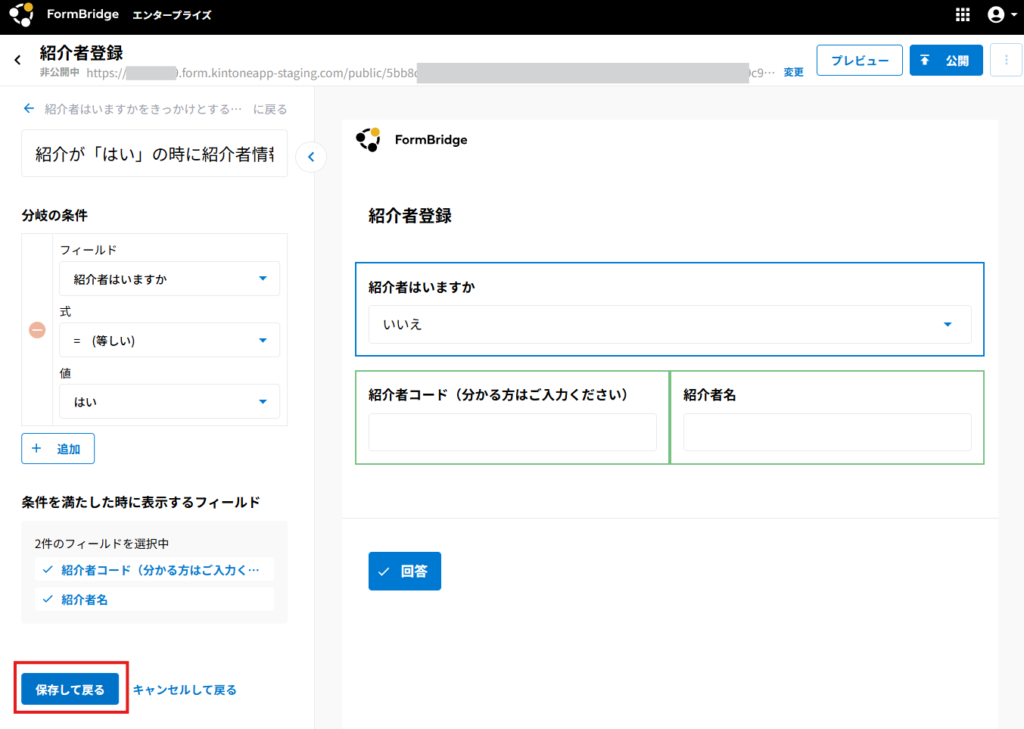Go back via the left arrow に戻る link

pos(30,109)
